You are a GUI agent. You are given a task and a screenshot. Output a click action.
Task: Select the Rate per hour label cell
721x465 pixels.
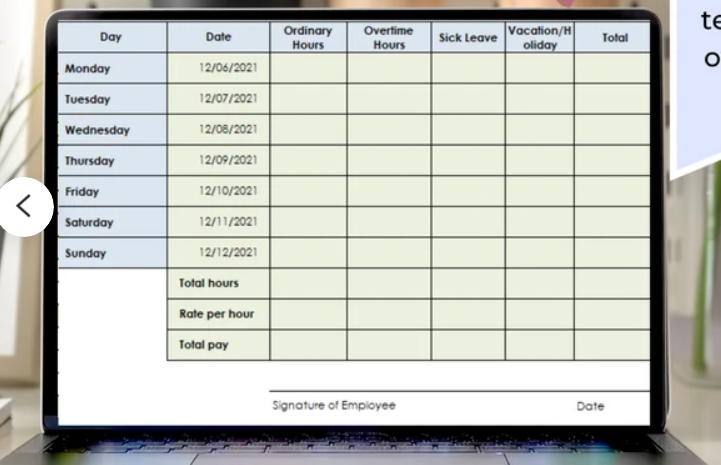pos(218,314)
